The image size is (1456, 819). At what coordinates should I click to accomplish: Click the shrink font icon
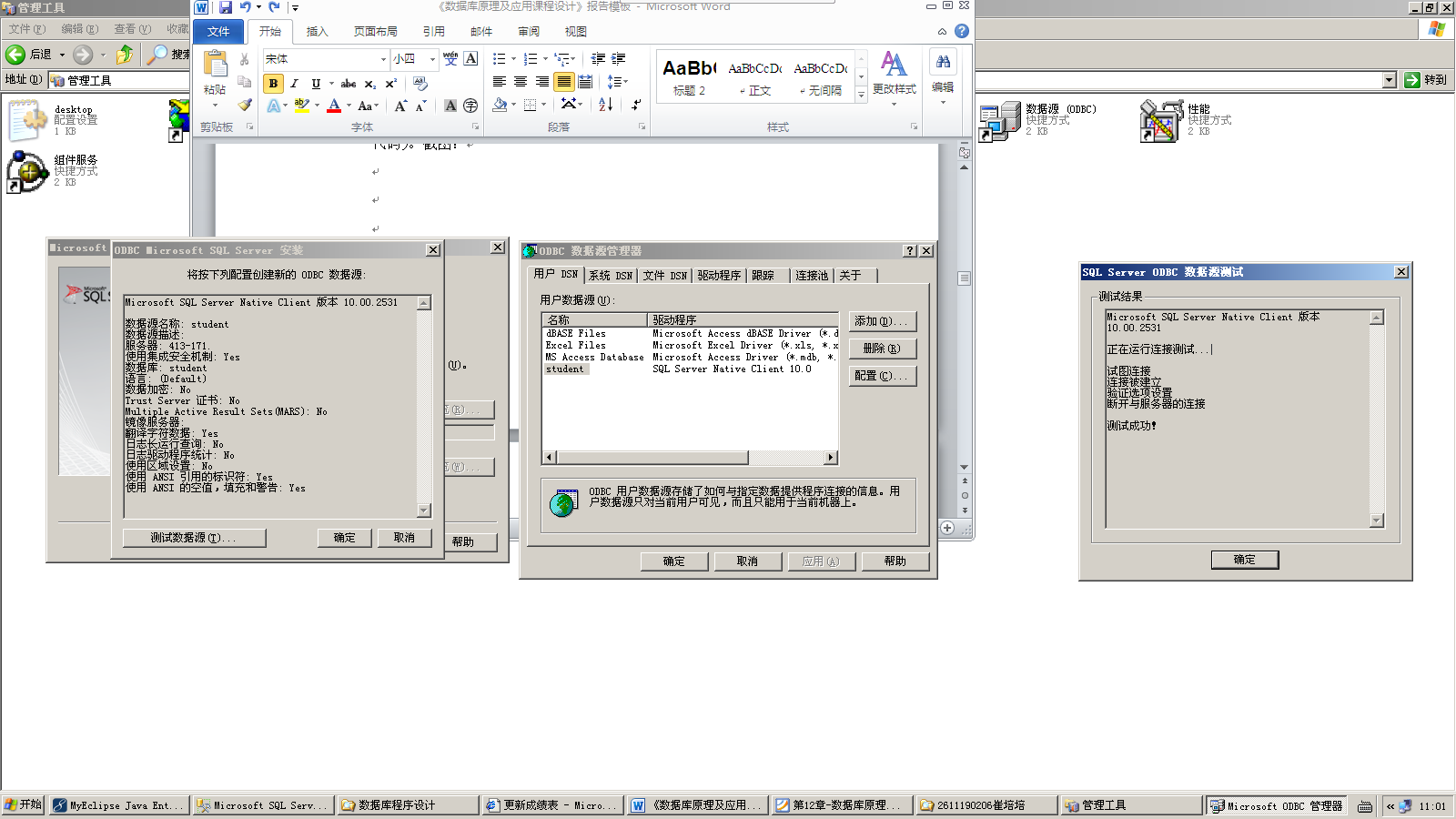(x=420, y=106)
